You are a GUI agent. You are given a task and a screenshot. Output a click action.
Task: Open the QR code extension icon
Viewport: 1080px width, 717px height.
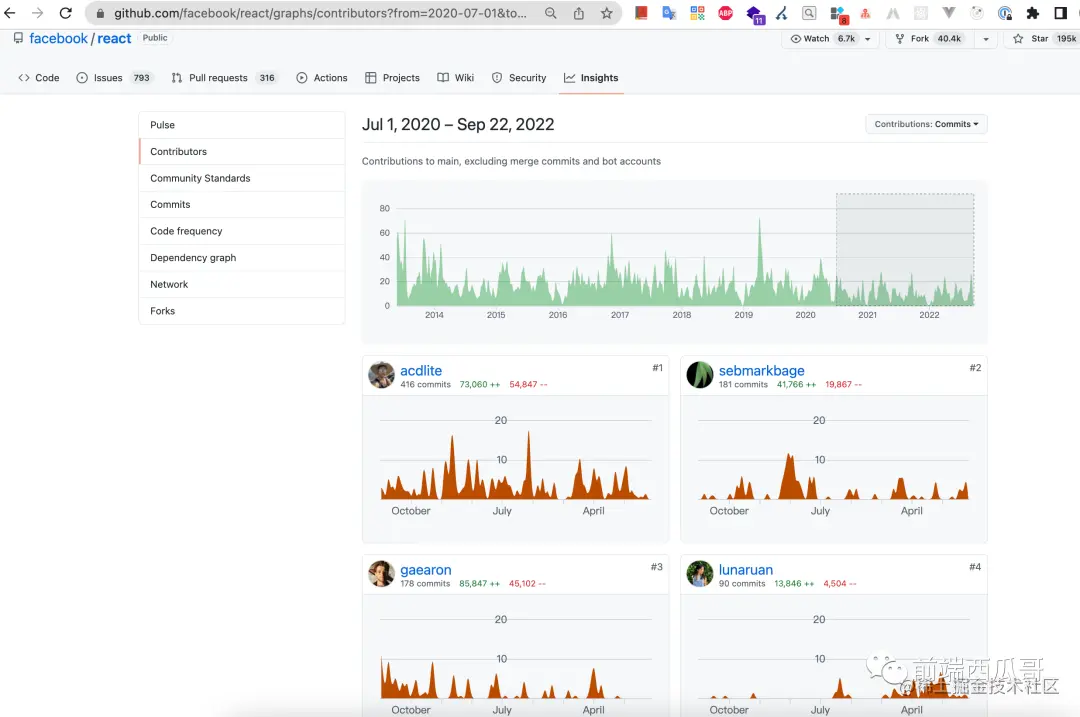click(x=697, y=12)
